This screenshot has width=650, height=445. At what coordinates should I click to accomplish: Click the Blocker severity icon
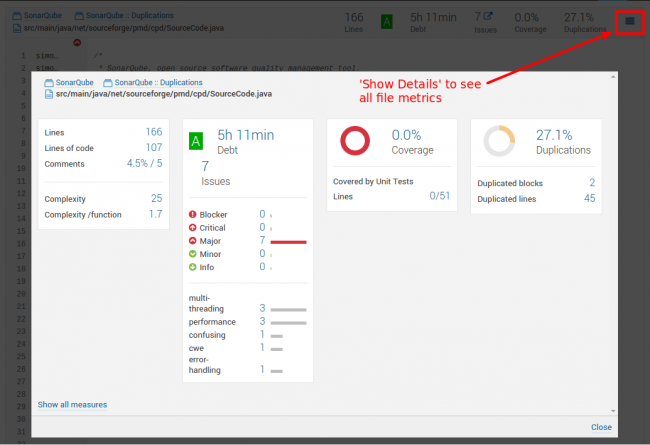[x=192, y=214]
